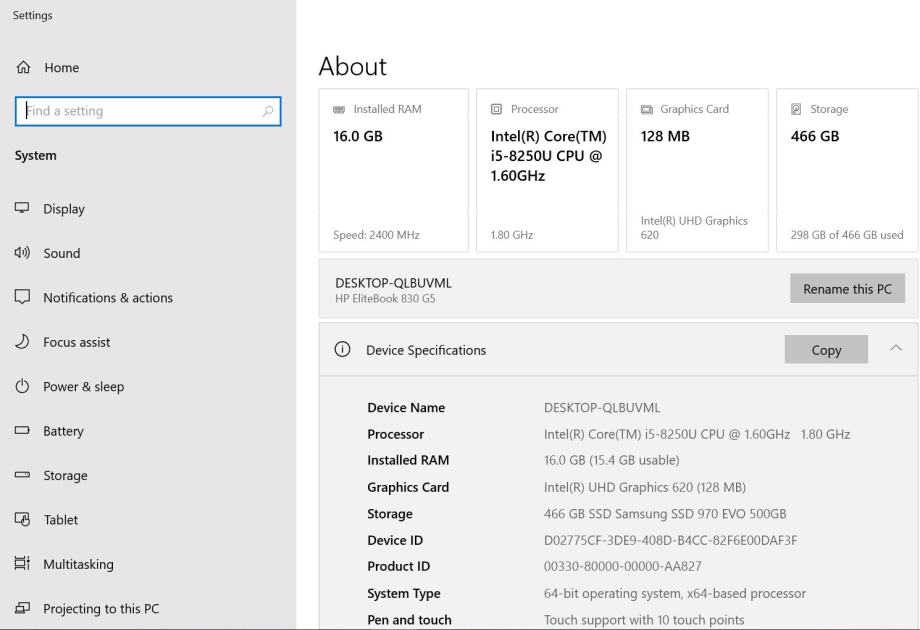Click the Tablet icon in sidebar
Screen dimensions: 920x630
point(22,520)
